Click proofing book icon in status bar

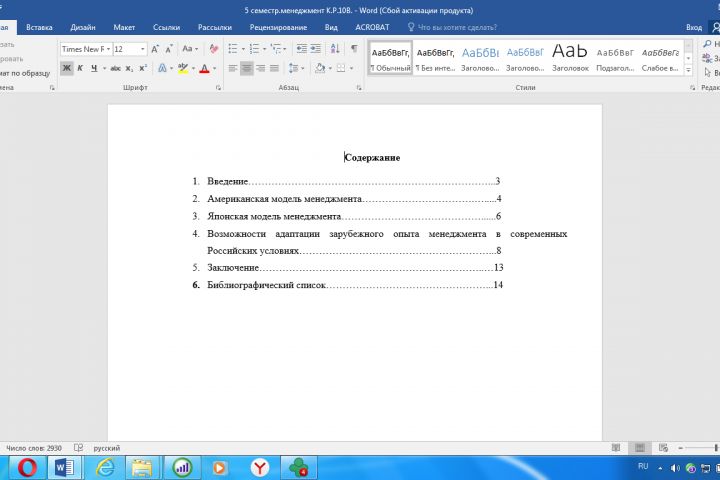[x=79, y=448]
